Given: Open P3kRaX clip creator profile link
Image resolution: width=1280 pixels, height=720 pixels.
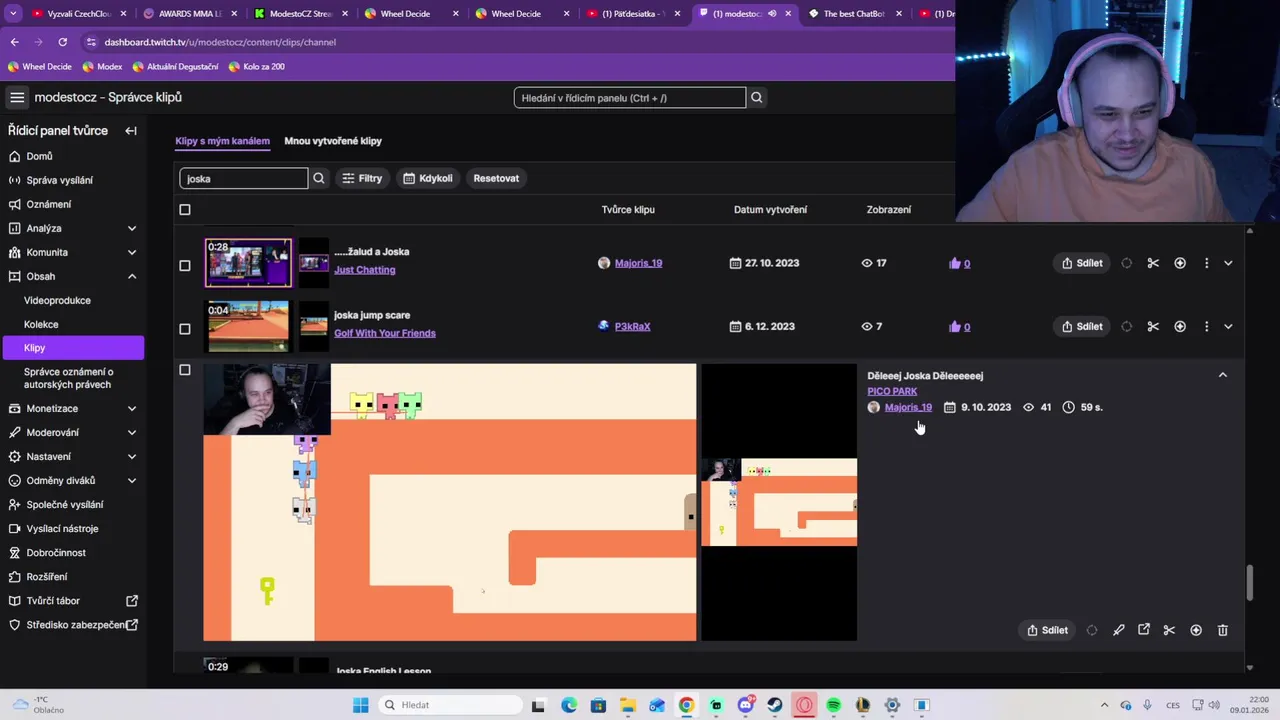Looking at the screenshot, I should point(632,326).
